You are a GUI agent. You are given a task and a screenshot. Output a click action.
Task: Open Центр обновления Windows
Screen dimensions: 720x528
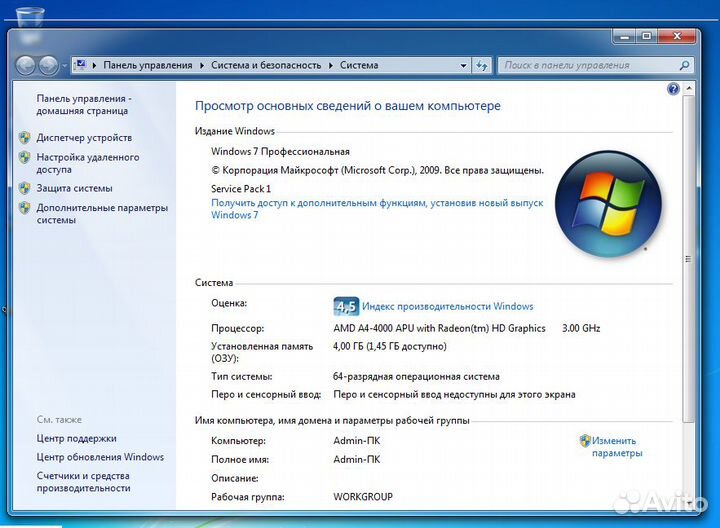(x=100, y=457)
